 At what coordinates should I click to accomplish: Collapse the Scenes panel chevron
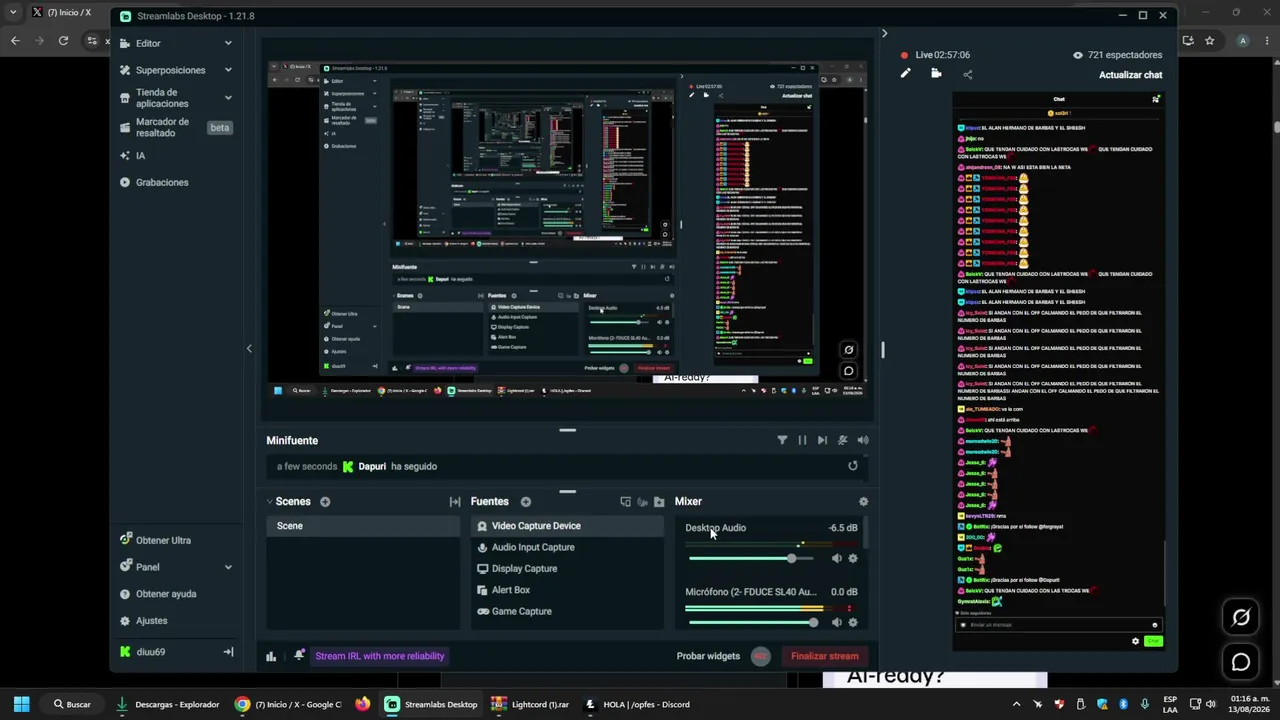[269, 502]
